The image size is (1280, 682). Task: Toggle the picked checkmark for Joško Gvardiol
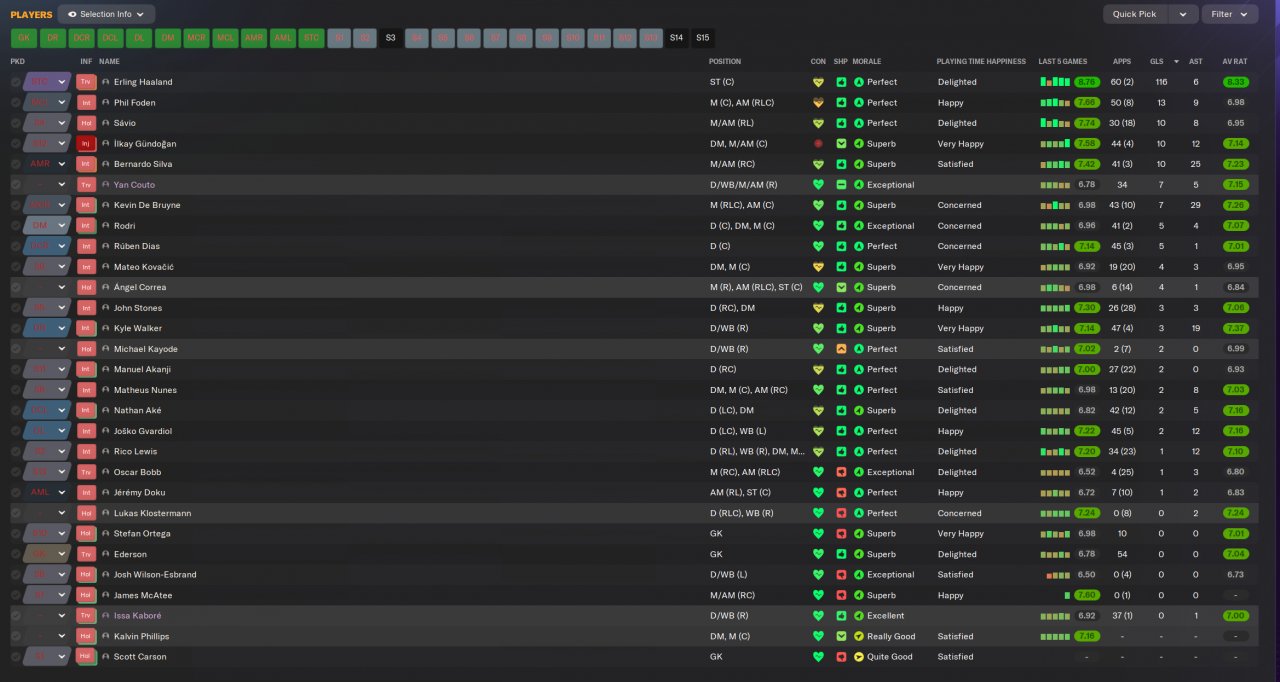[x=16, y=431]
